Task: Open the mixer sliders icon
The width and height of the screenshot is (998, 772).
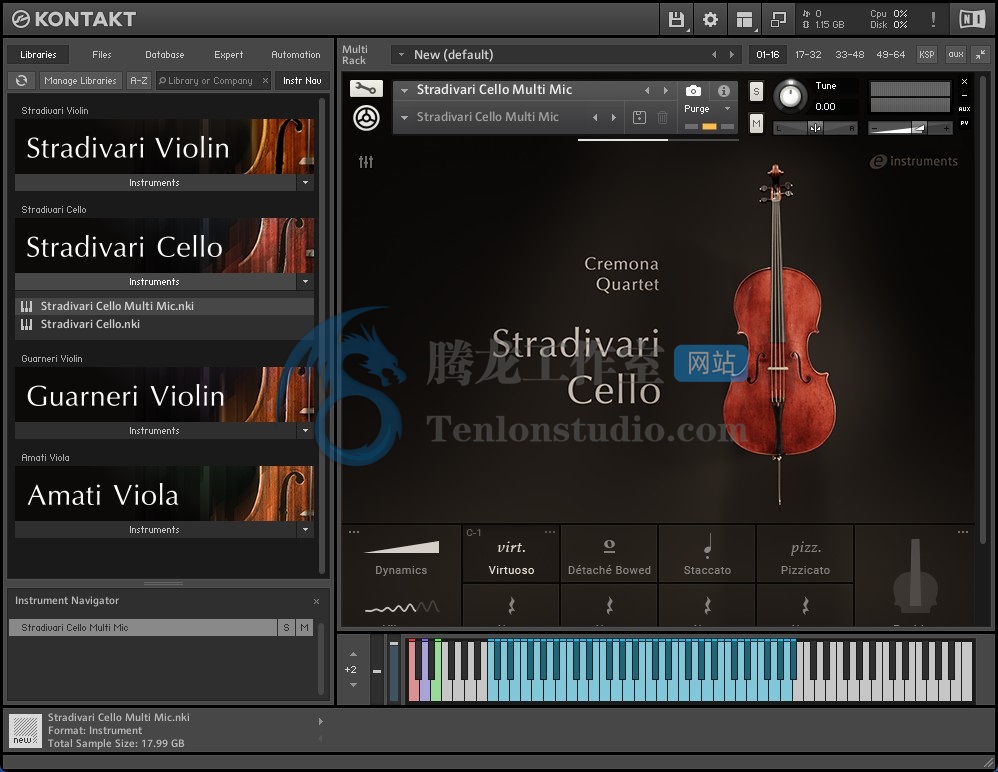Action: 366,162
